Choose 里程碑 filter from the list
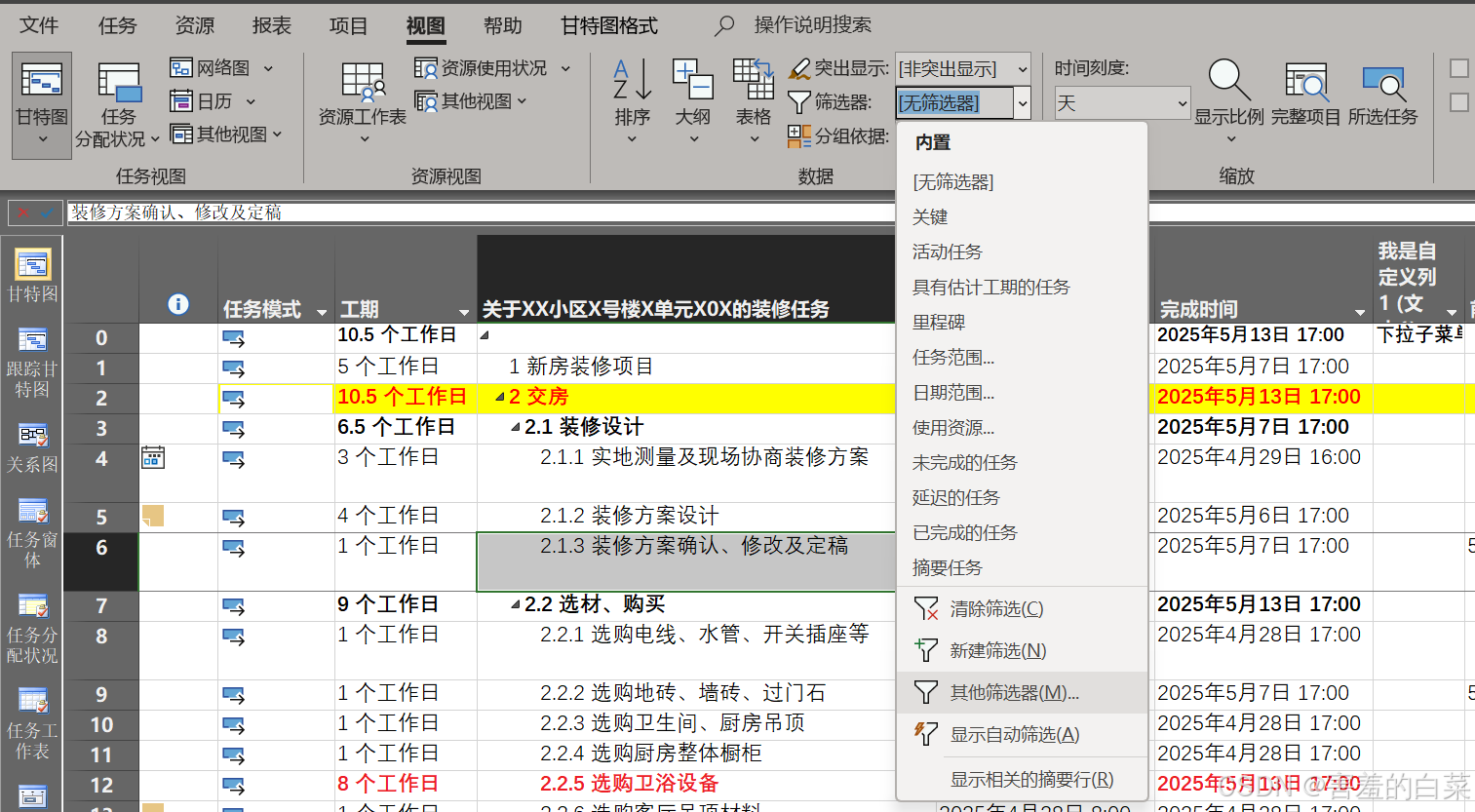Viewport: 1475px width, 812px height. [1022, 322]
